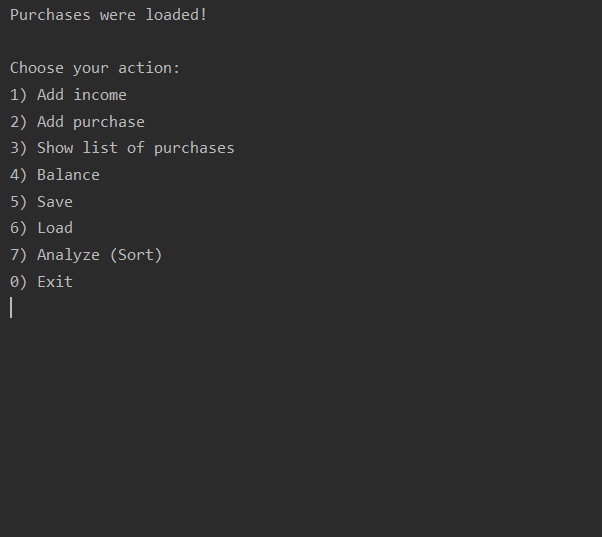Select the "Add purchase" menu option
The width and height of the screenshot is (602, 537).
coord(91,122)
